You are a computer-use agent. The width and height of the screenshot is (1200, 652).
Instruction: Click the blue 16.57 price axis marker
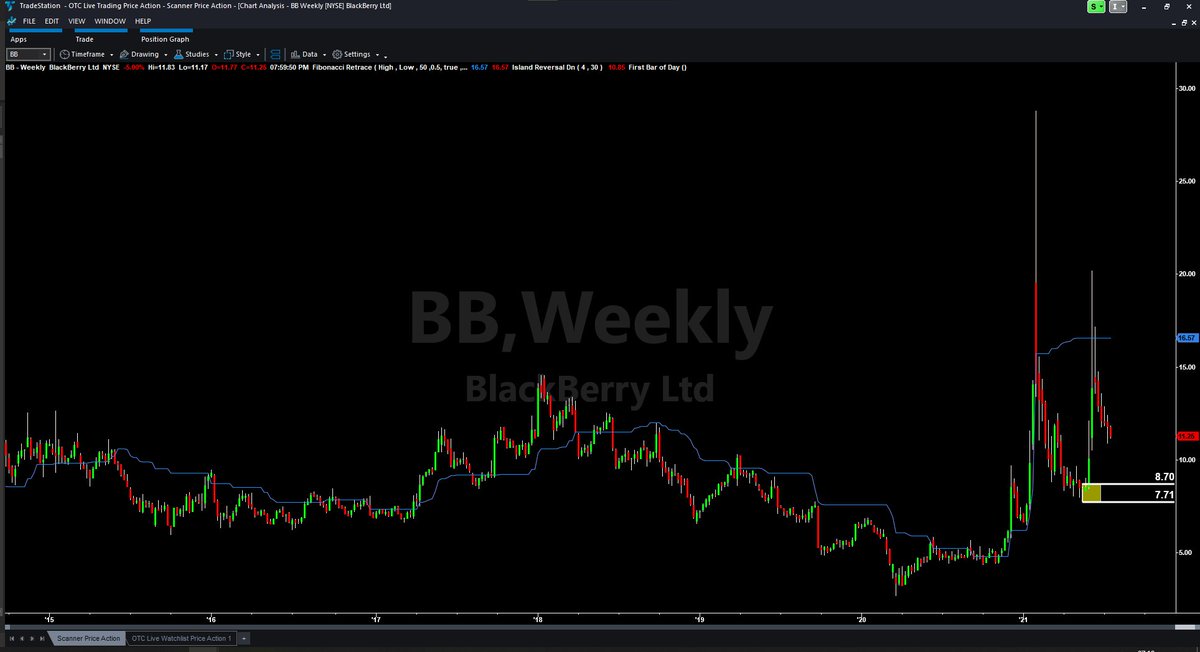tap(1188, 338)
